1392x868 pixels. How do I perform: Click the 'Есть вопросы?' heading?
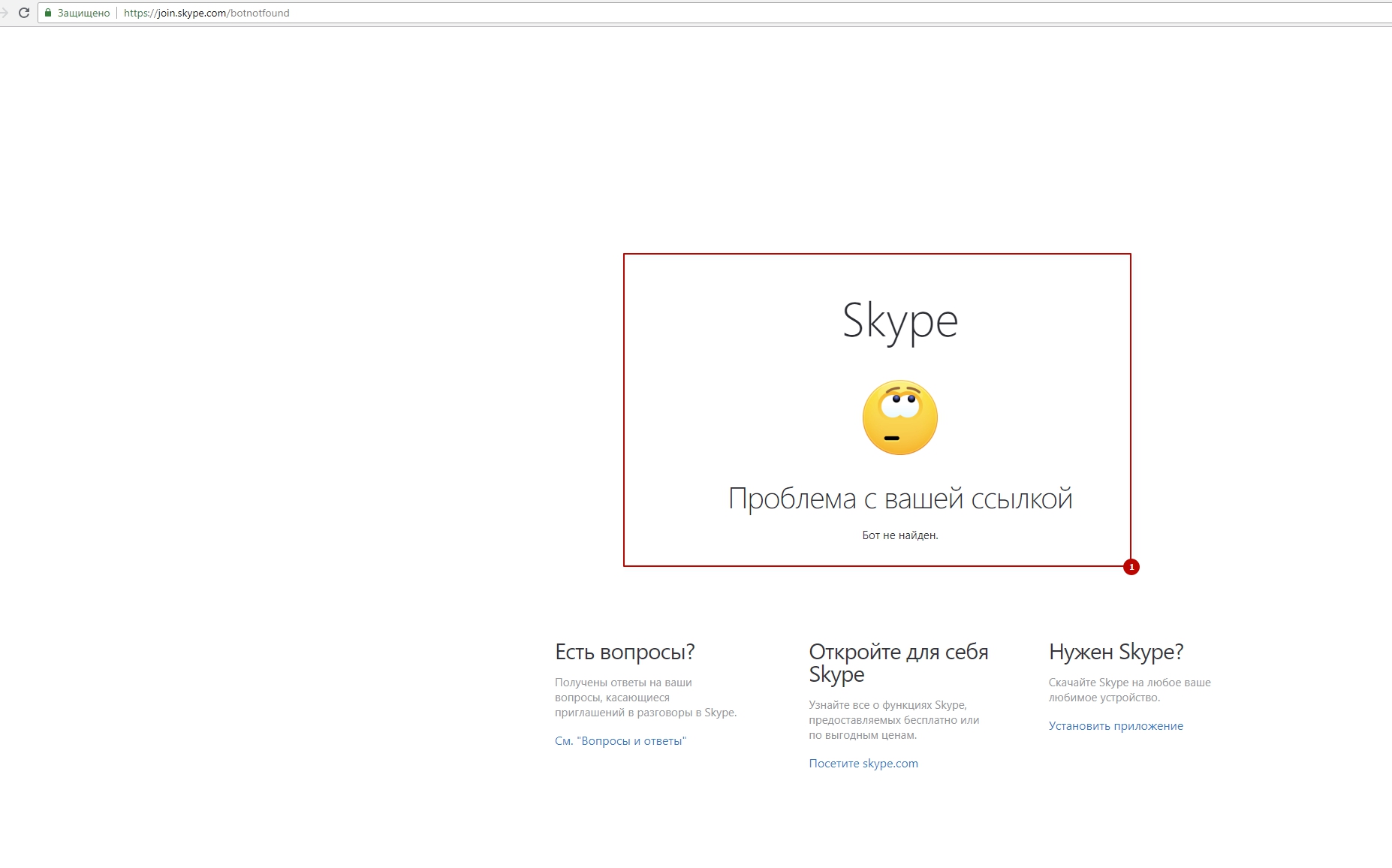pos(625,652)
